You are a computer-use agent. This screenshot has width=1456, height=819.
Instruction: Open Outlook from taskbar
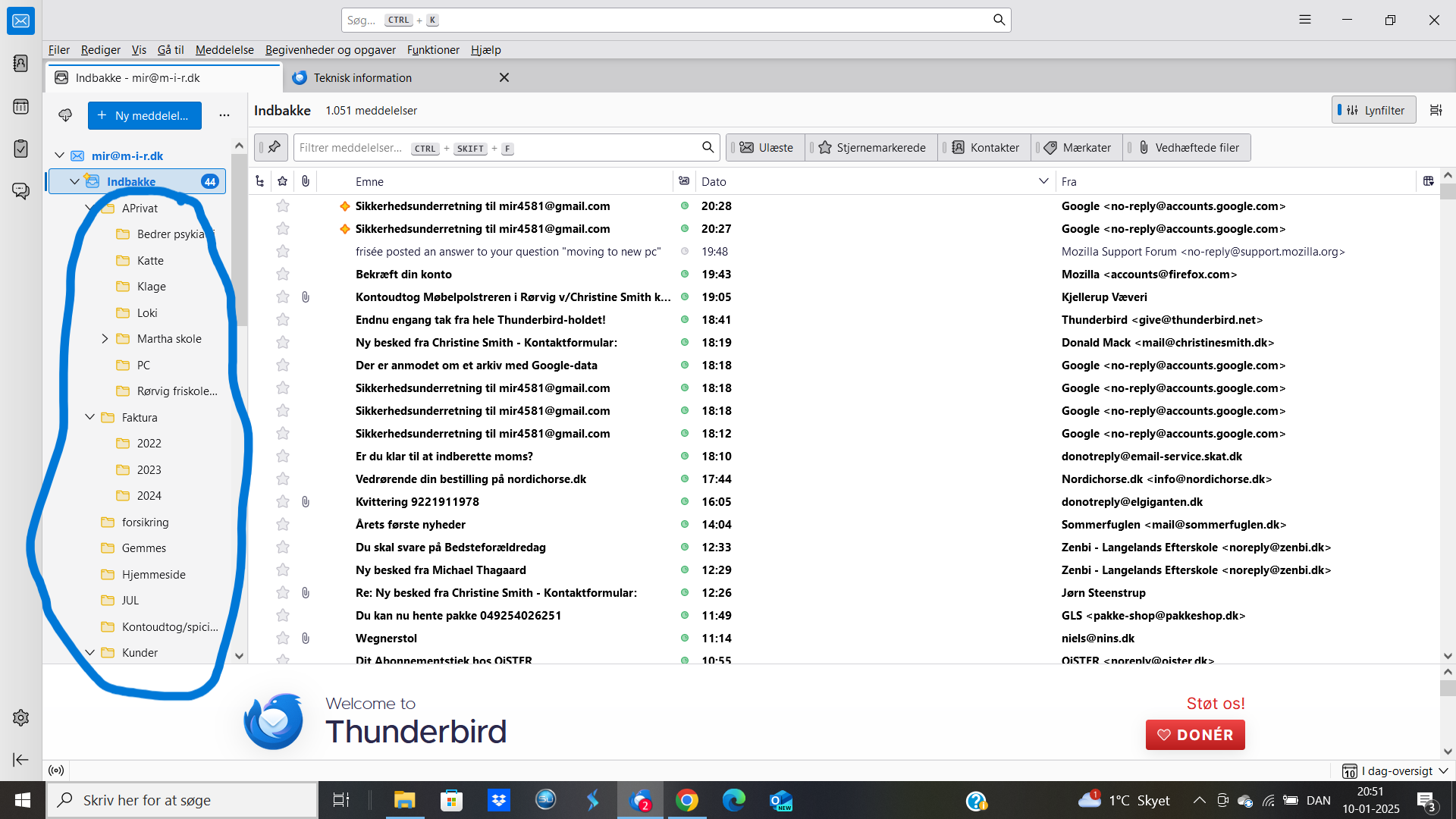[x=780, y=800]
